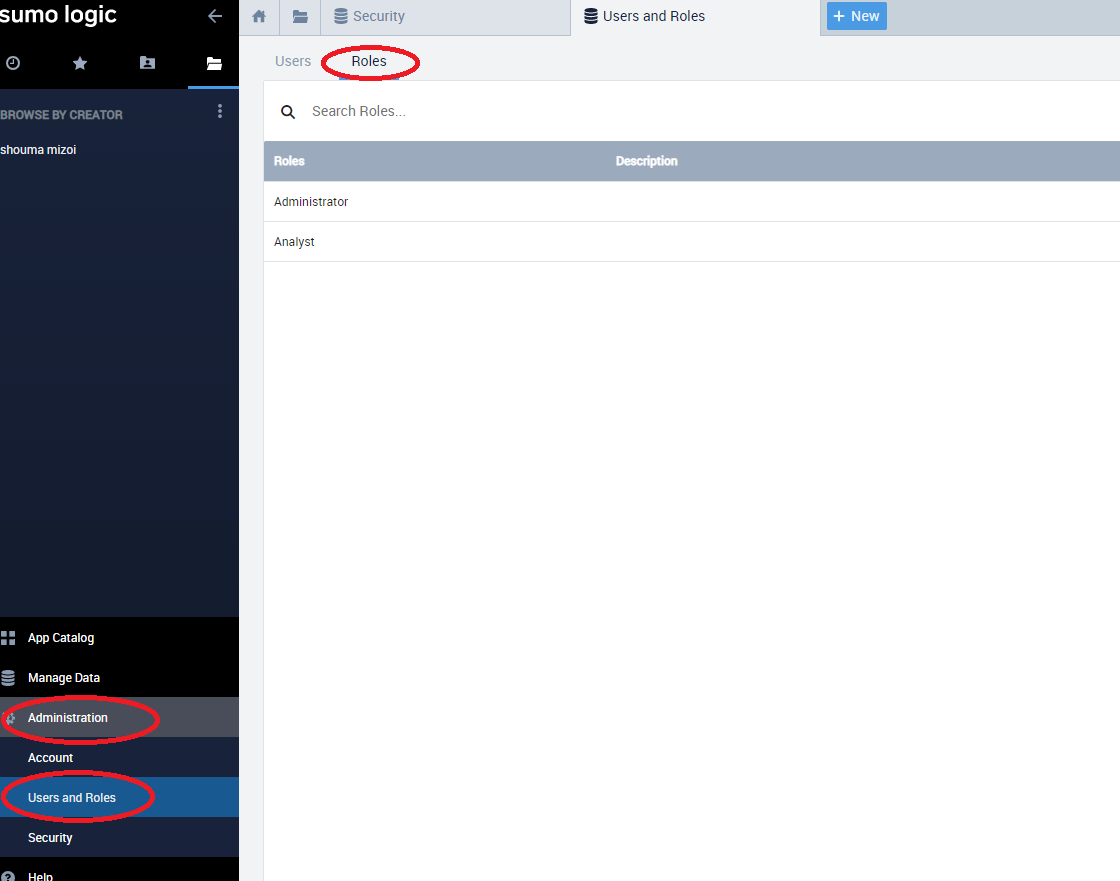
Task: Click the + New button
Action: click(856, 16)
